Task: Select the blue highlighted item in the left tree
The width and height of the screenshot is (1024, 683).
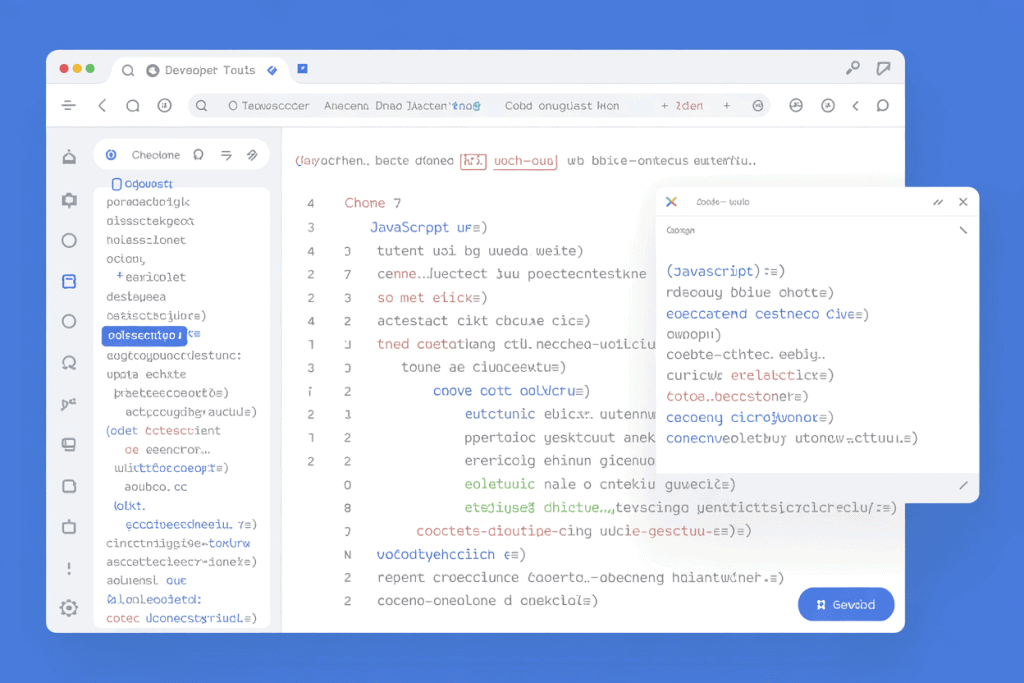Action: click(x=145, y=335)
